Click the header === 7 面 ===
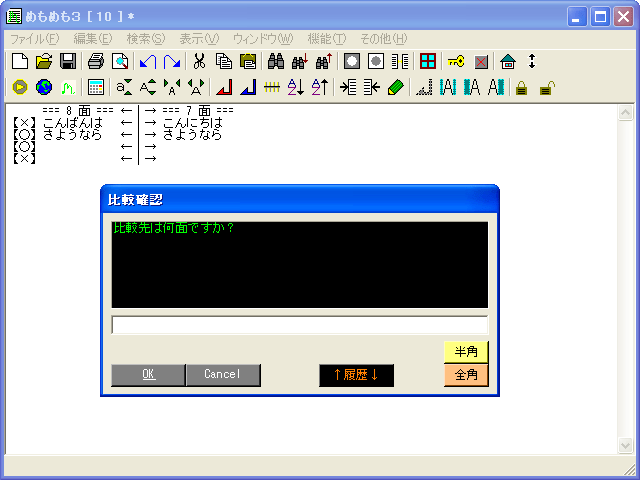The height and width of the screenshot is (480, 640). 198,110
